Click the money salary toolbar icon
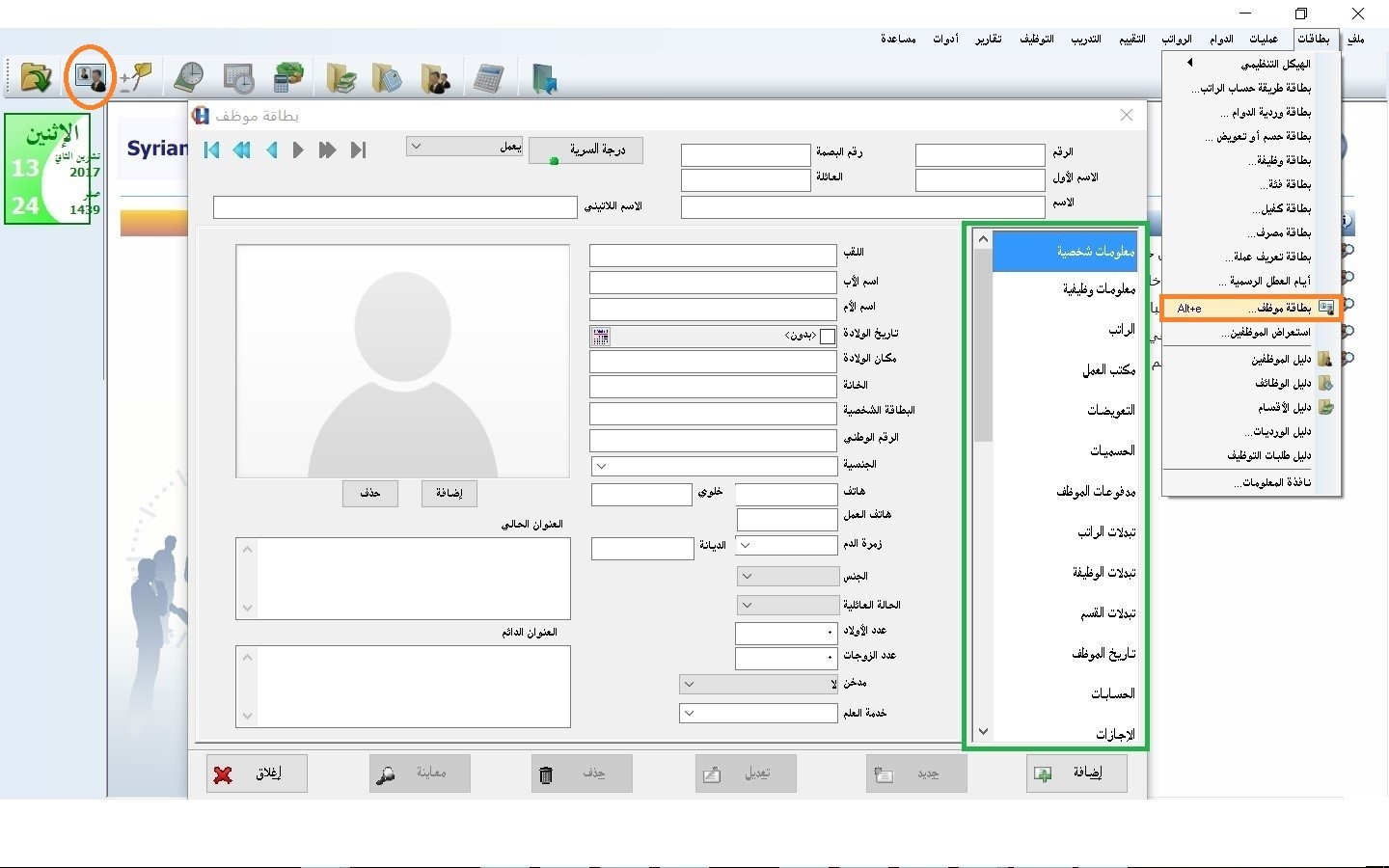This screenshot has height=868, width=1389. [x=288, y=77]
